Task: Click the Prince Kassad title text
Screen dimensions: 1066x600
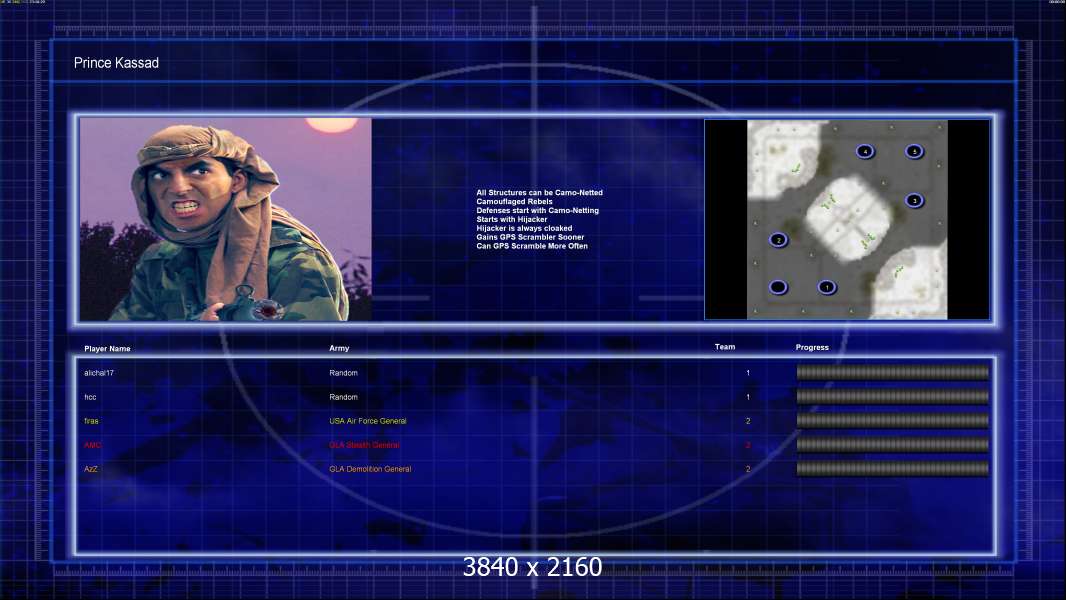Action: pos(116,63)
